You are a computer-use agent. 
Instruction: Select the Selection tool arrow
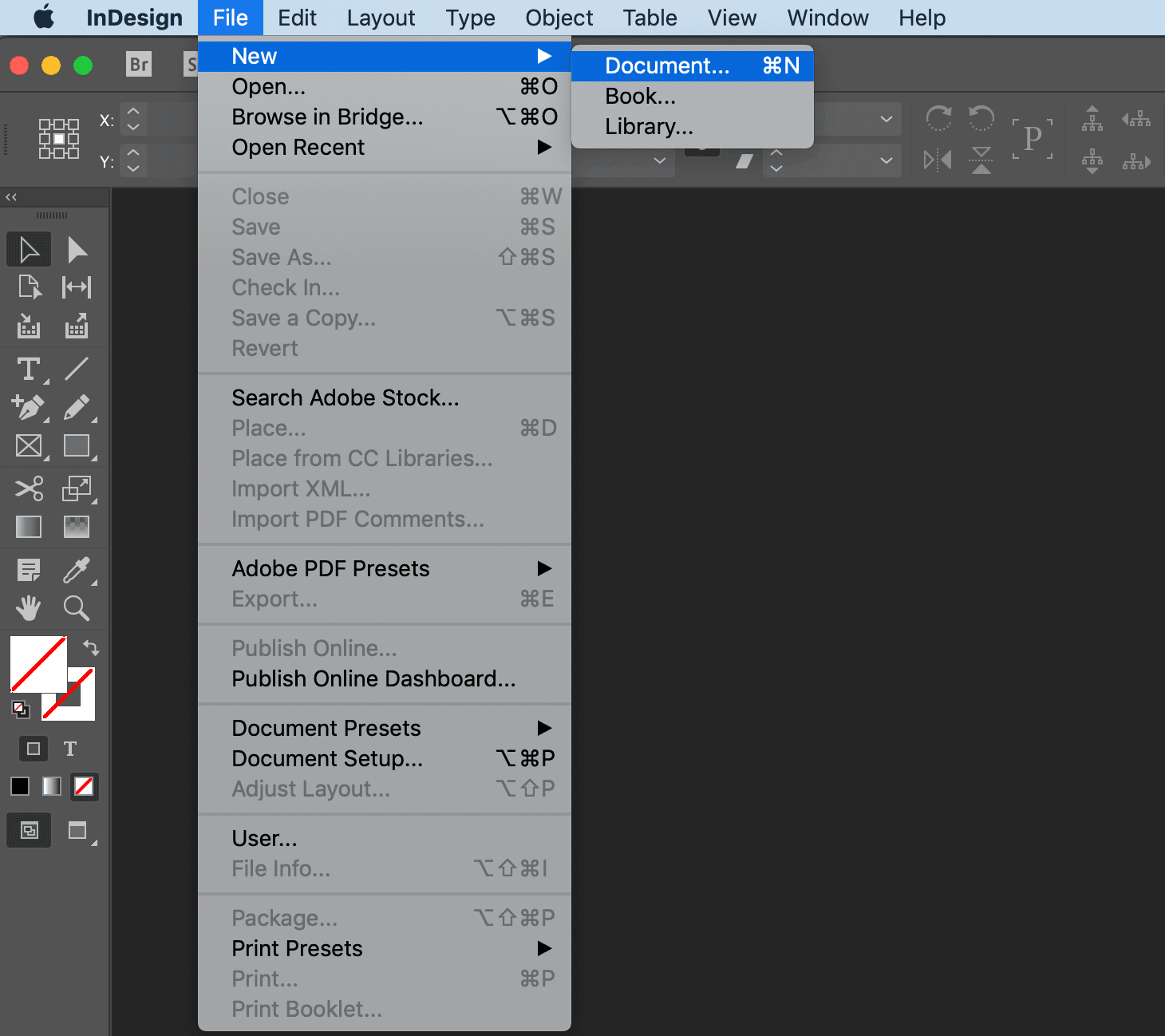[x=29, y=249]
